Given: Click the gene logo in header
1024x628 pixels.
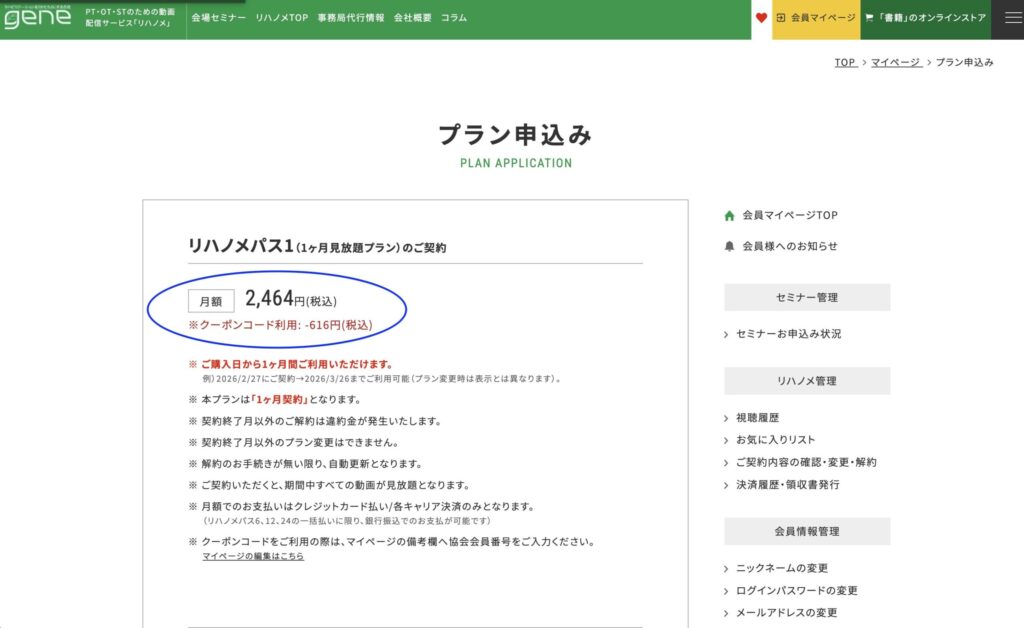Looking at the screenshot, I should point(38,17).
